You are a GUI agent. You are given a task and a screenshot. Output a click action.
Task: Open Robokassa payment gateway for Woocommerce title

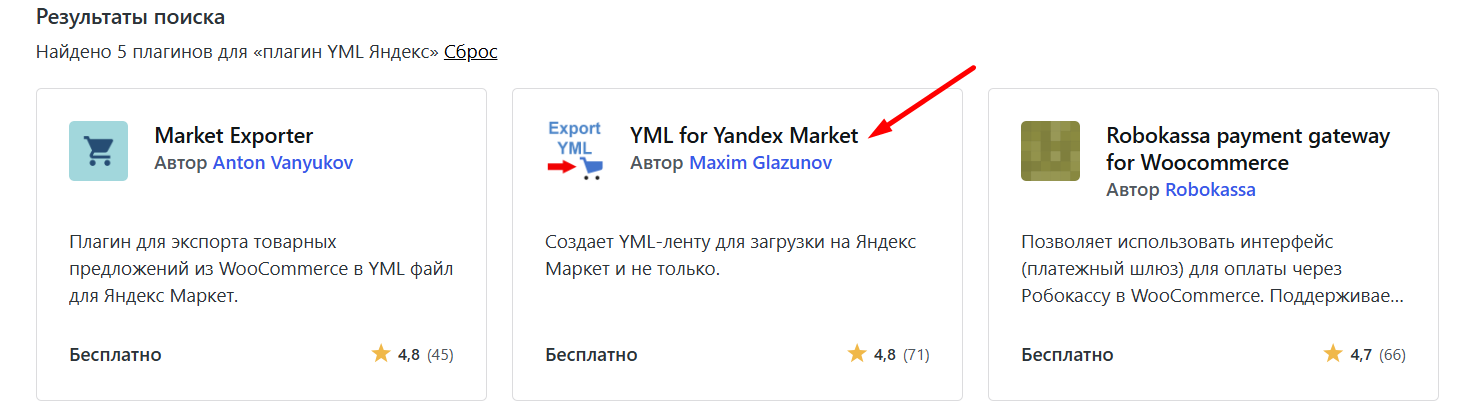coord(1248,149)
